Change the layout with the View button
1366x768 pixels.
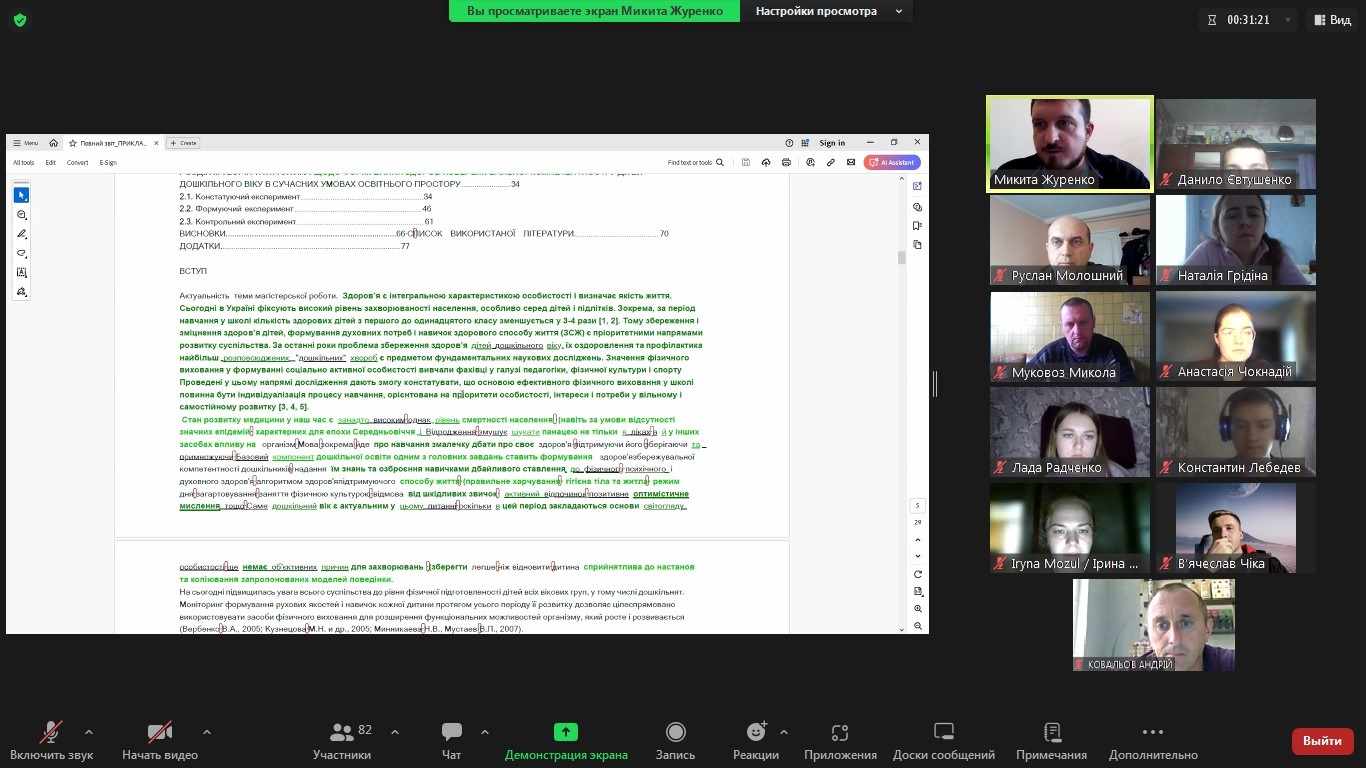point(1331,20)
